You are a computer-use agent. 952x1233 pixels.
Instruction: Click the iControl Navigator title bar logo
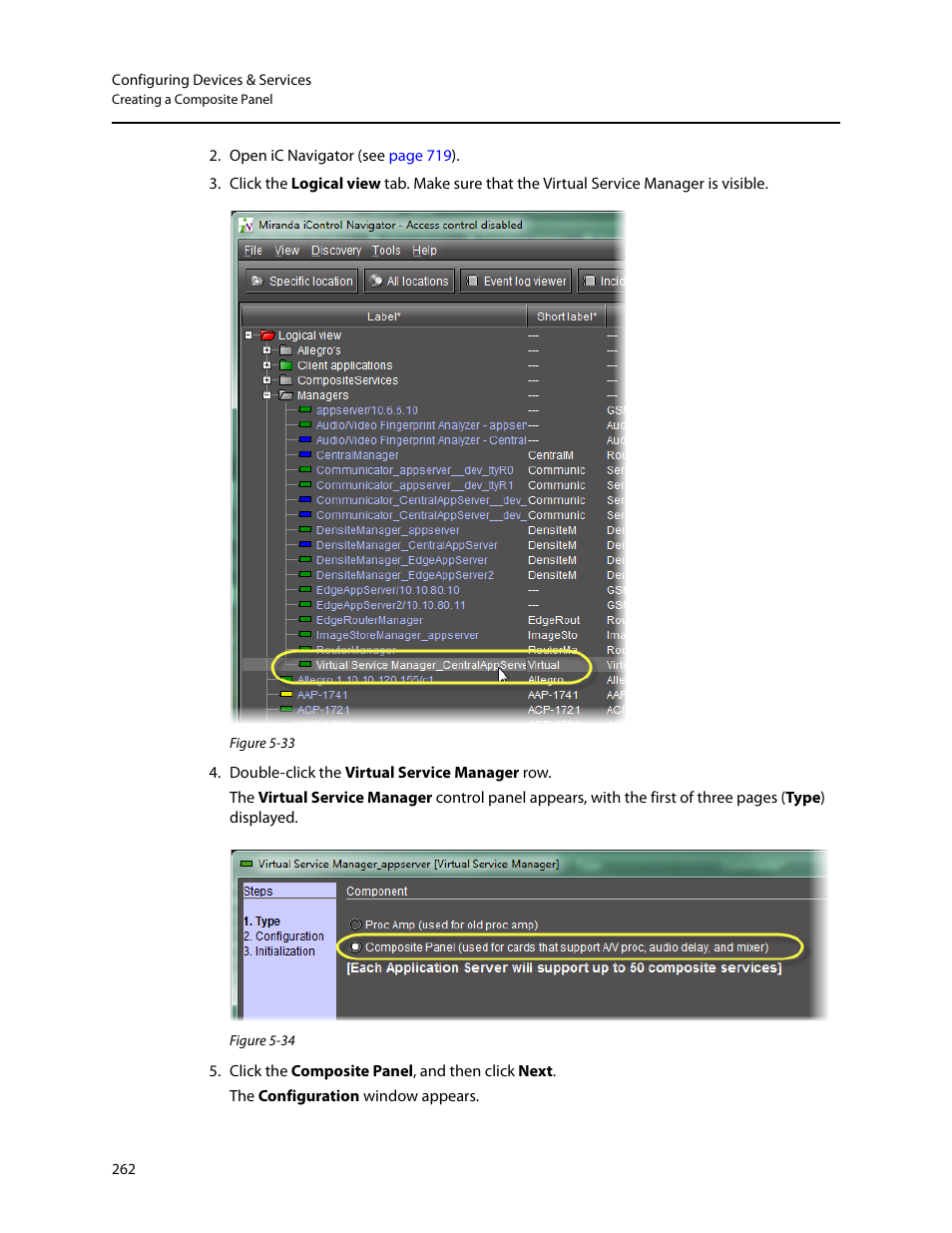tap(245, 226)
